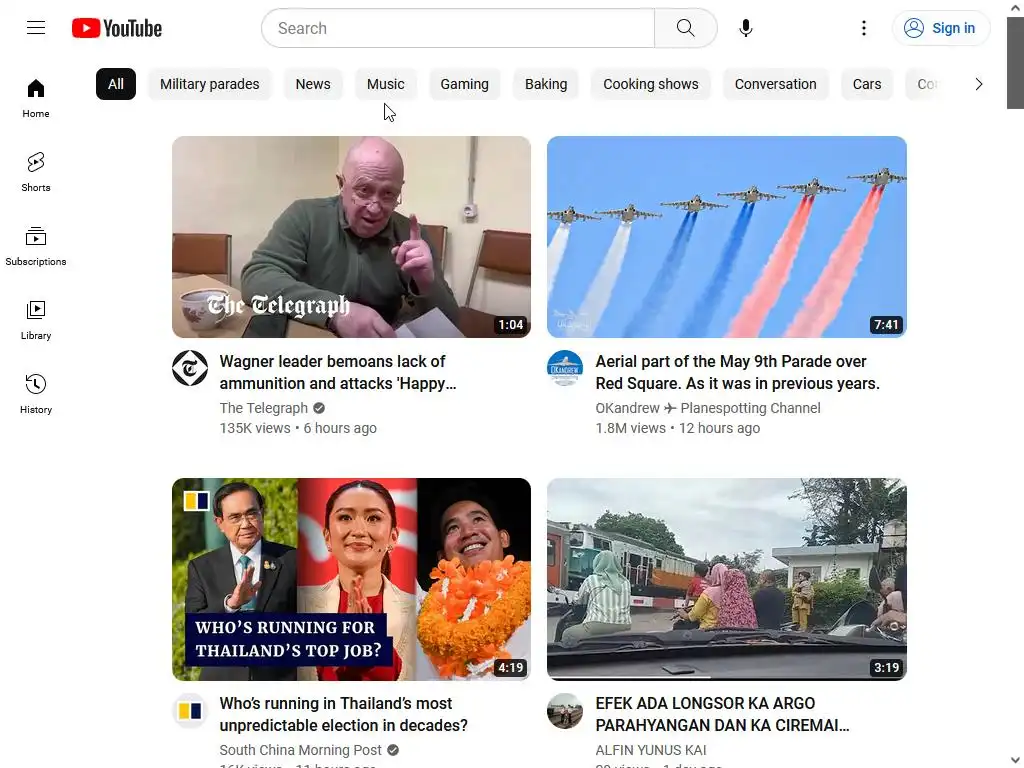Viewport: 1024px width, 768px height.
Task: Select the Gaming chip
Action: [x=464, y=84]
